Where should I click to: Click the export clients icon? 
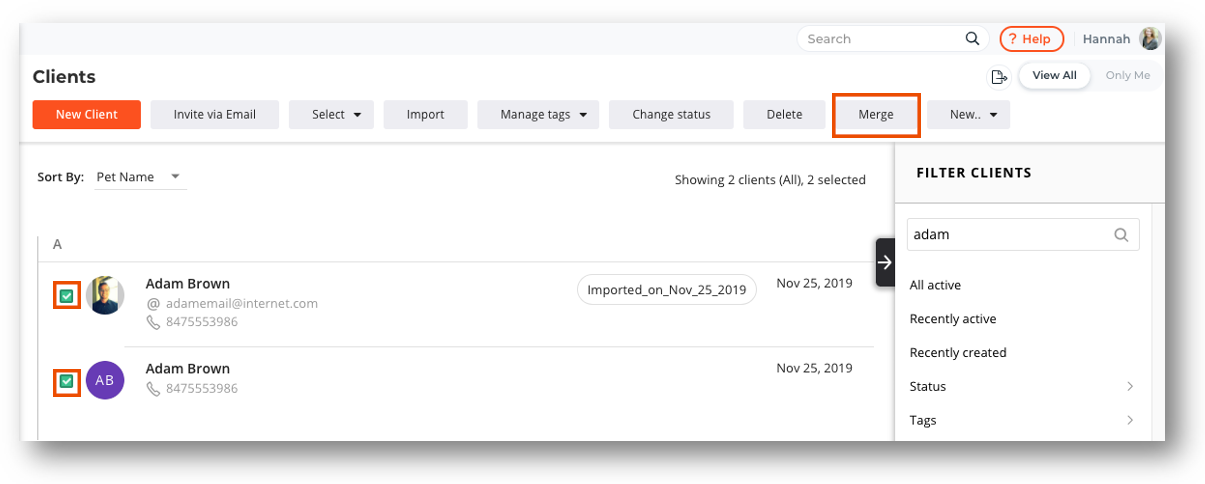click(998, 77)
